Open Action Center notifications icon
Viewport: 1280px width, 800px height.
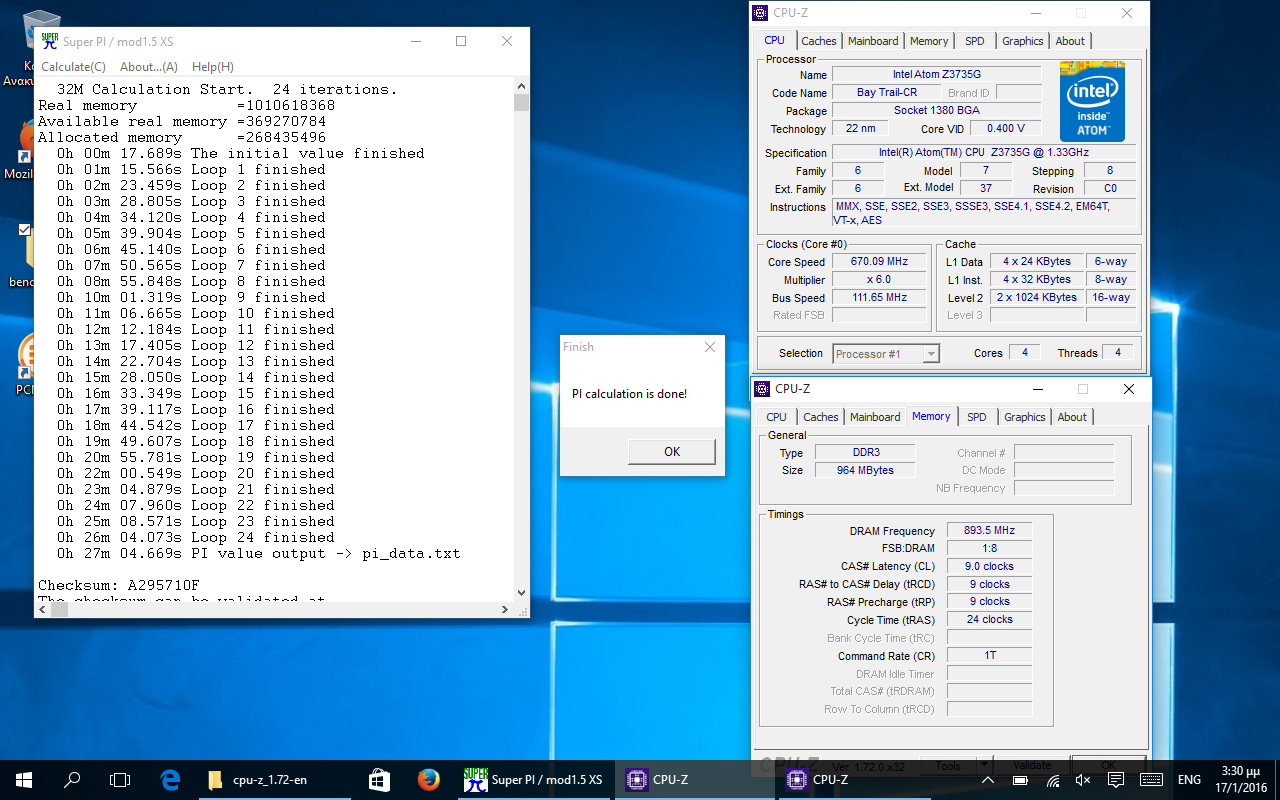tap(1116, 780)
